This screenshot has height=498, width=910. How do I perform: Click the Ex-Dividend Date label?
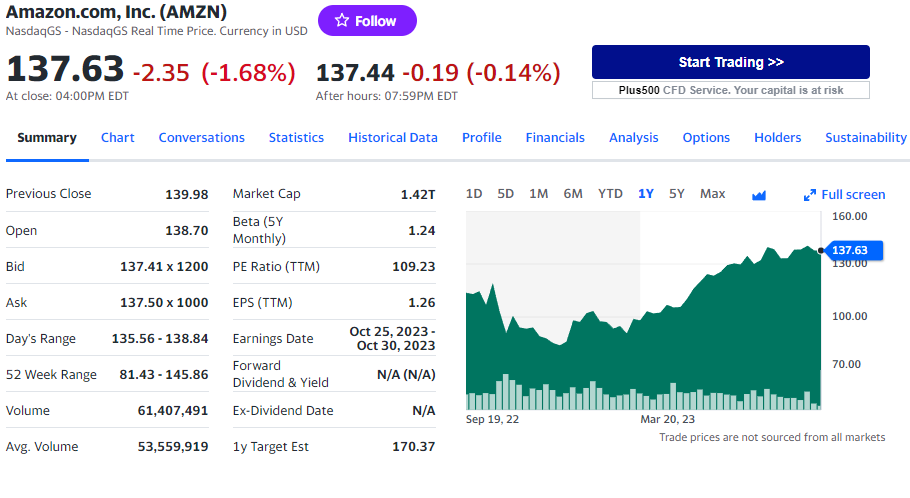tap(283, 410)
